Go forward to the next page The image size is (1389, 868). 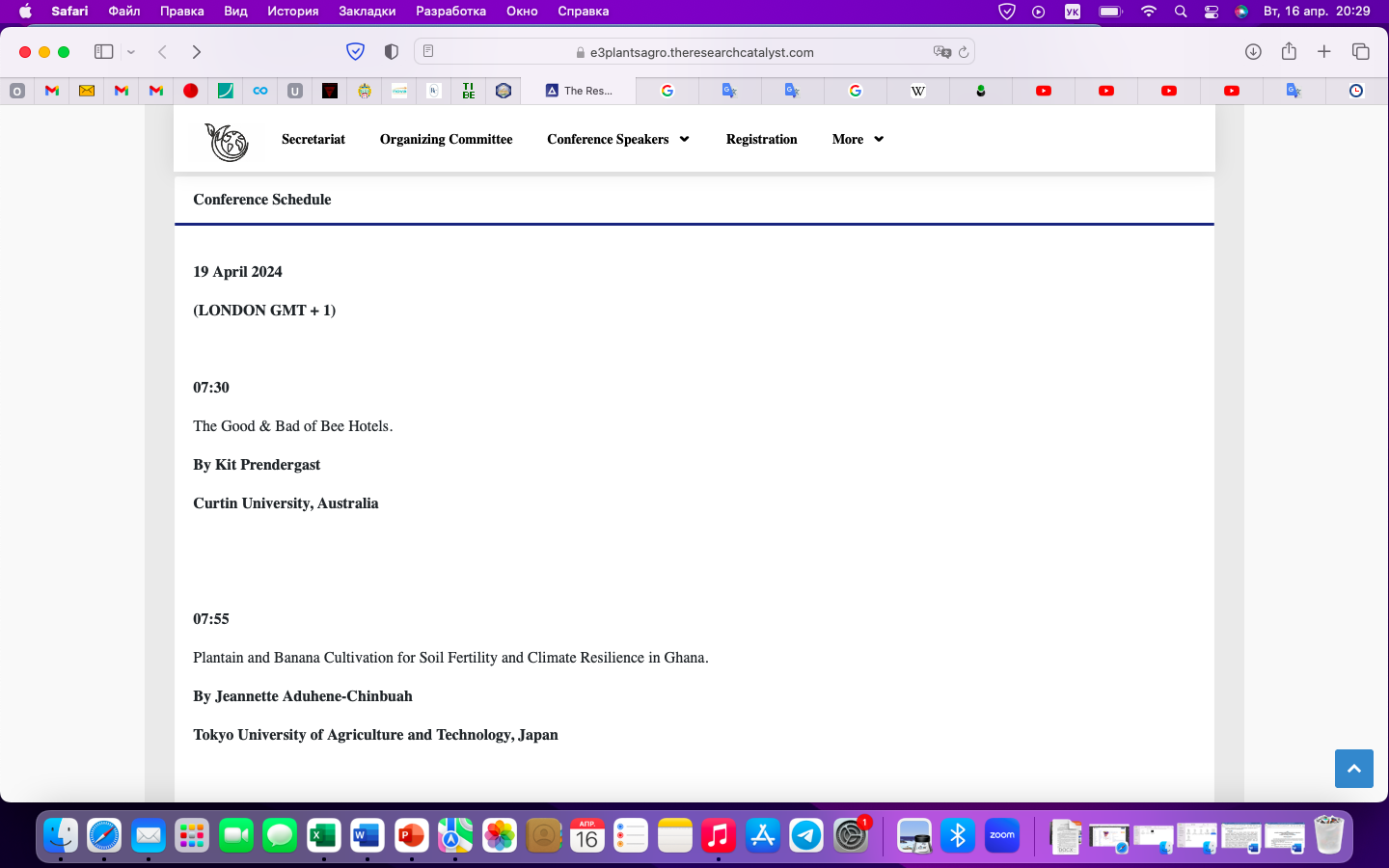[x=197, y=51]
